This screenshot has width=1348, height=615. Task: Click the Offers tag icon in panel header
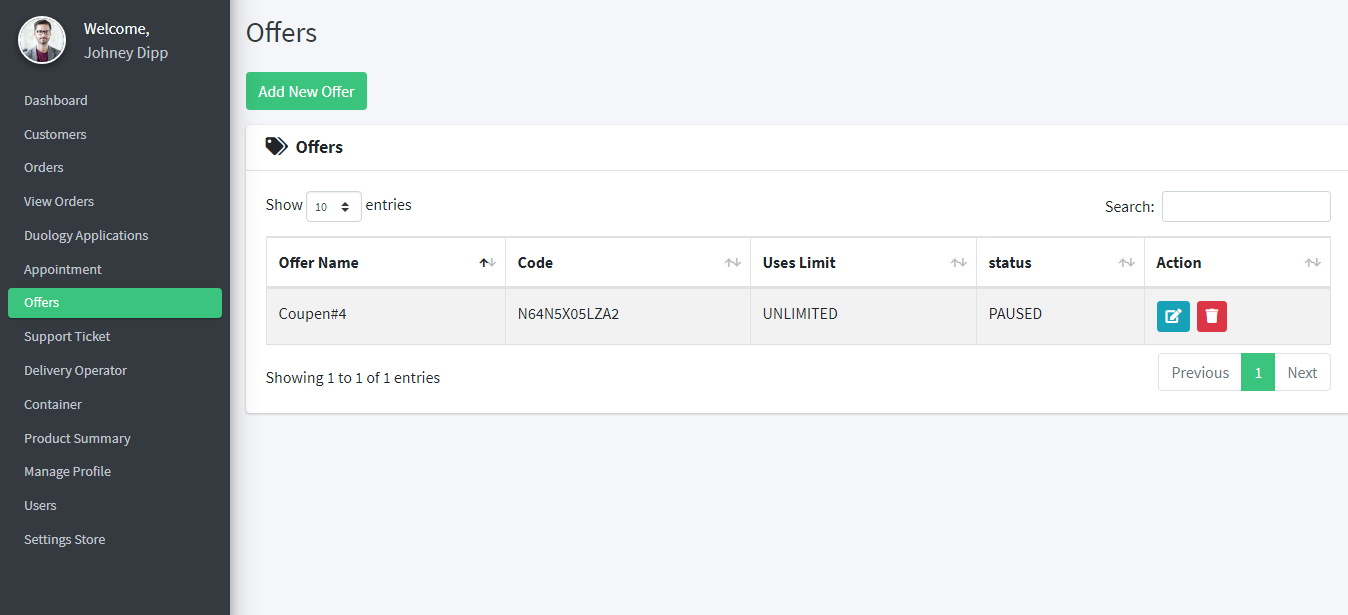tap(276, 147)
